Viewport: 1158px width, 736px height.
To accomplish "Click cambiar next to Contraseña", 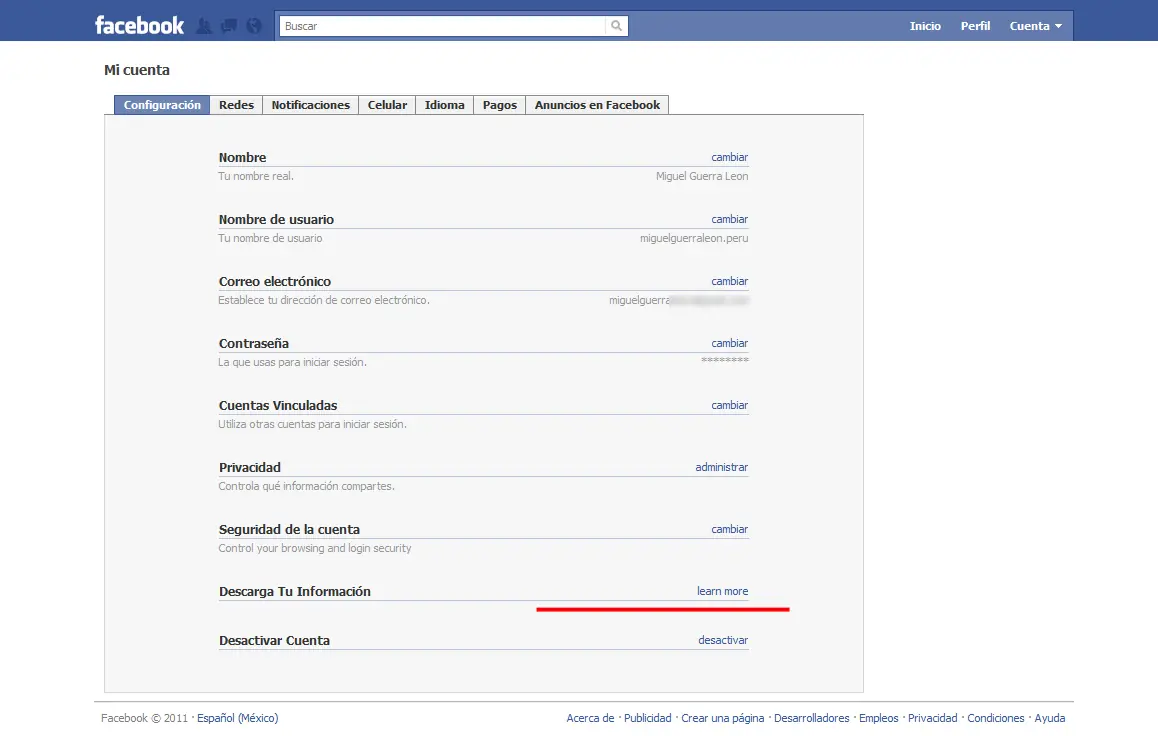I will (730, 343).
